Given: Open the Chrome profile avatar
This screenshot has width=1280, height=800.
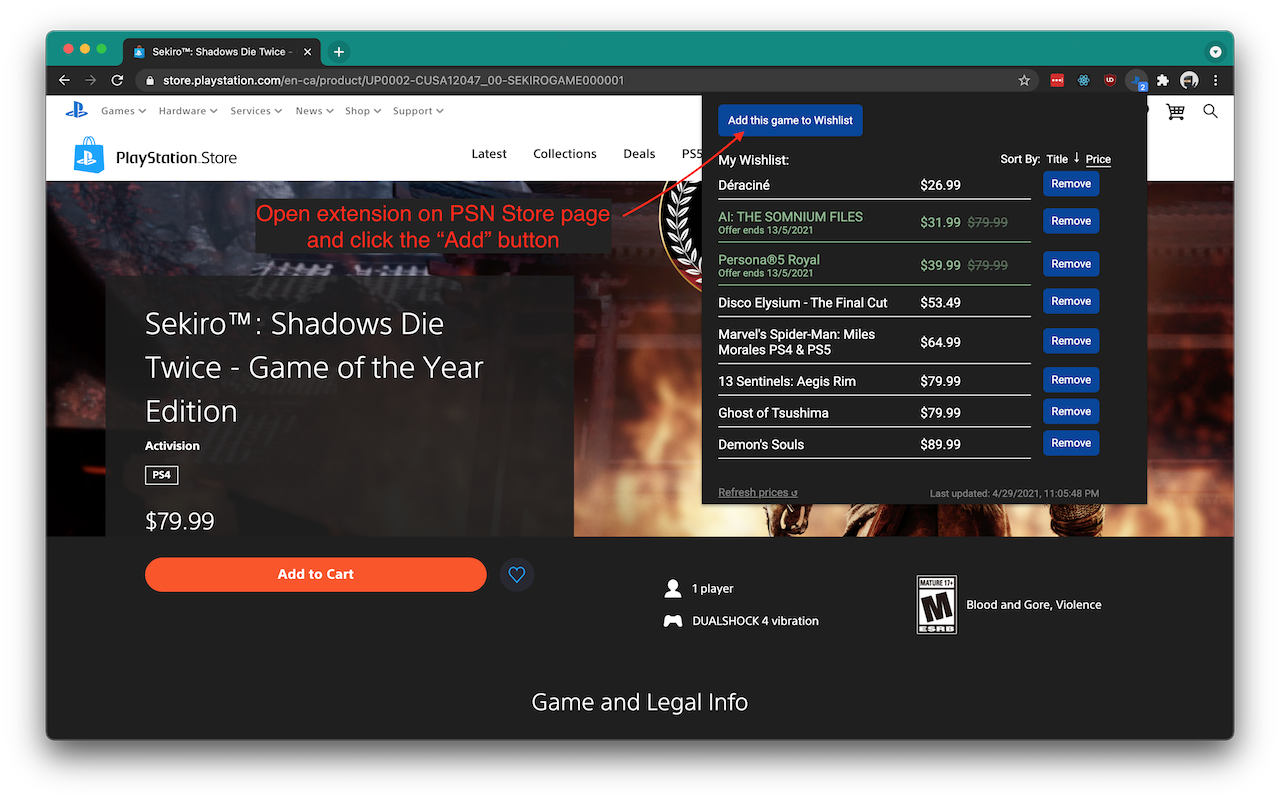Looking at the screenshot, I should [x=1189, y=80].
